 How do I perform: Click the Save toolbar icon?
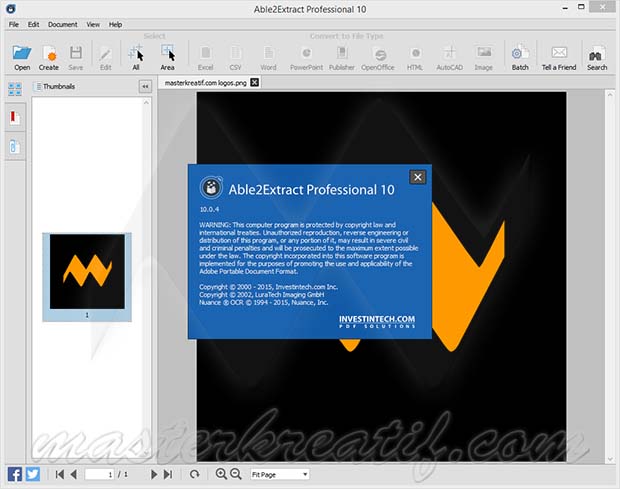pos(76,57)
